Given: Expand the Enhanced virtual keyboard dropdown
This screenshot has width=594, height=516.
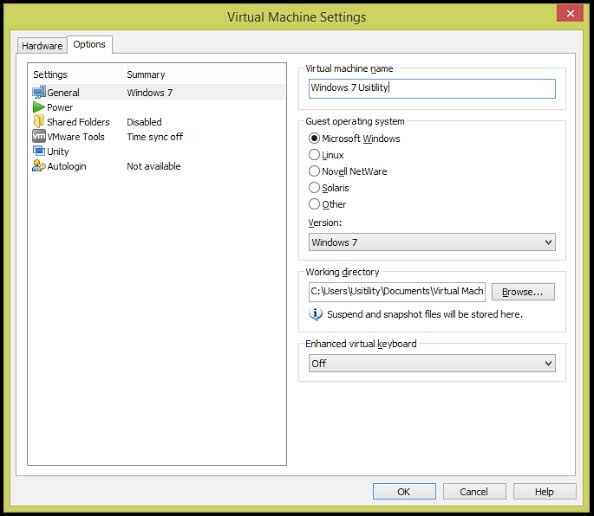Looking at the screenshot, I should [432, 363].
